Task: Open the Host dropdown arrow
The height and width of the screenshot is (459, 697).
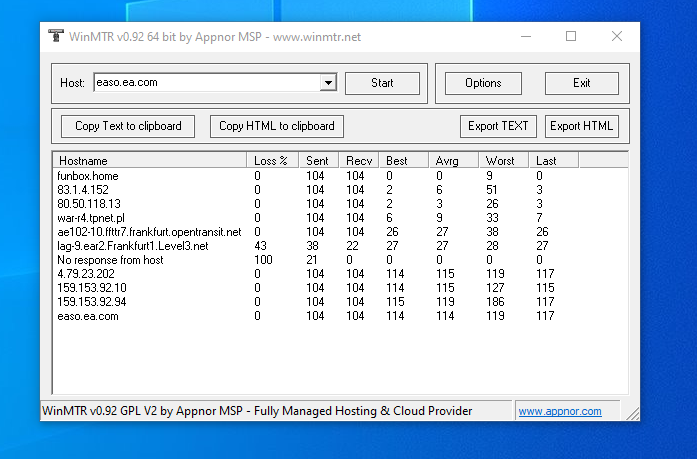Action: coord(328,83)
